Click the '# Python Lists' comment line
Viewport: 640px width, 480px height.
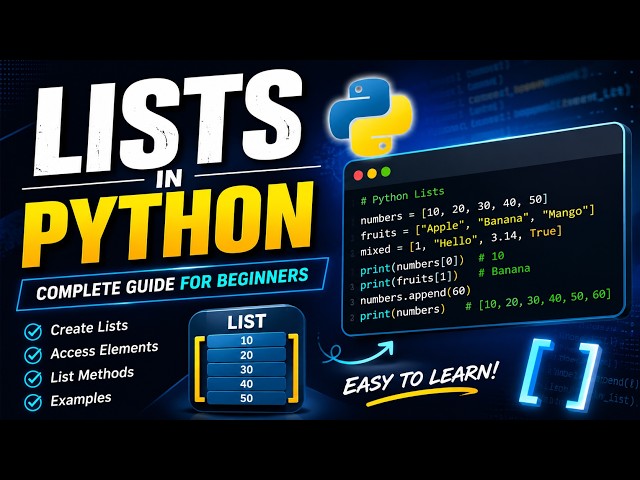click(x=402, y=196)
